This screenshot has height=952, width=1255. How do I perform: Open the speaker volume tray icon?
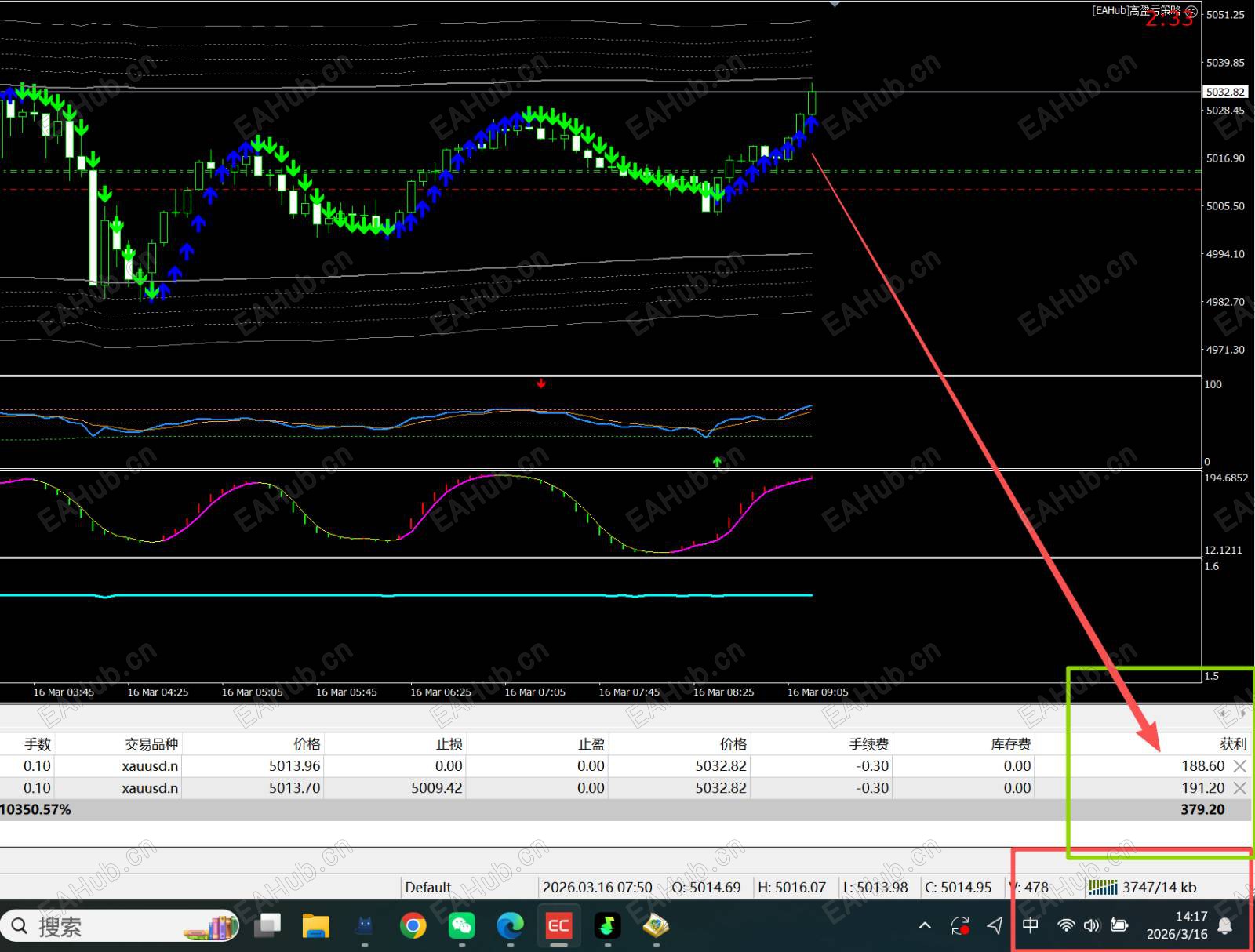point(1091,926)
